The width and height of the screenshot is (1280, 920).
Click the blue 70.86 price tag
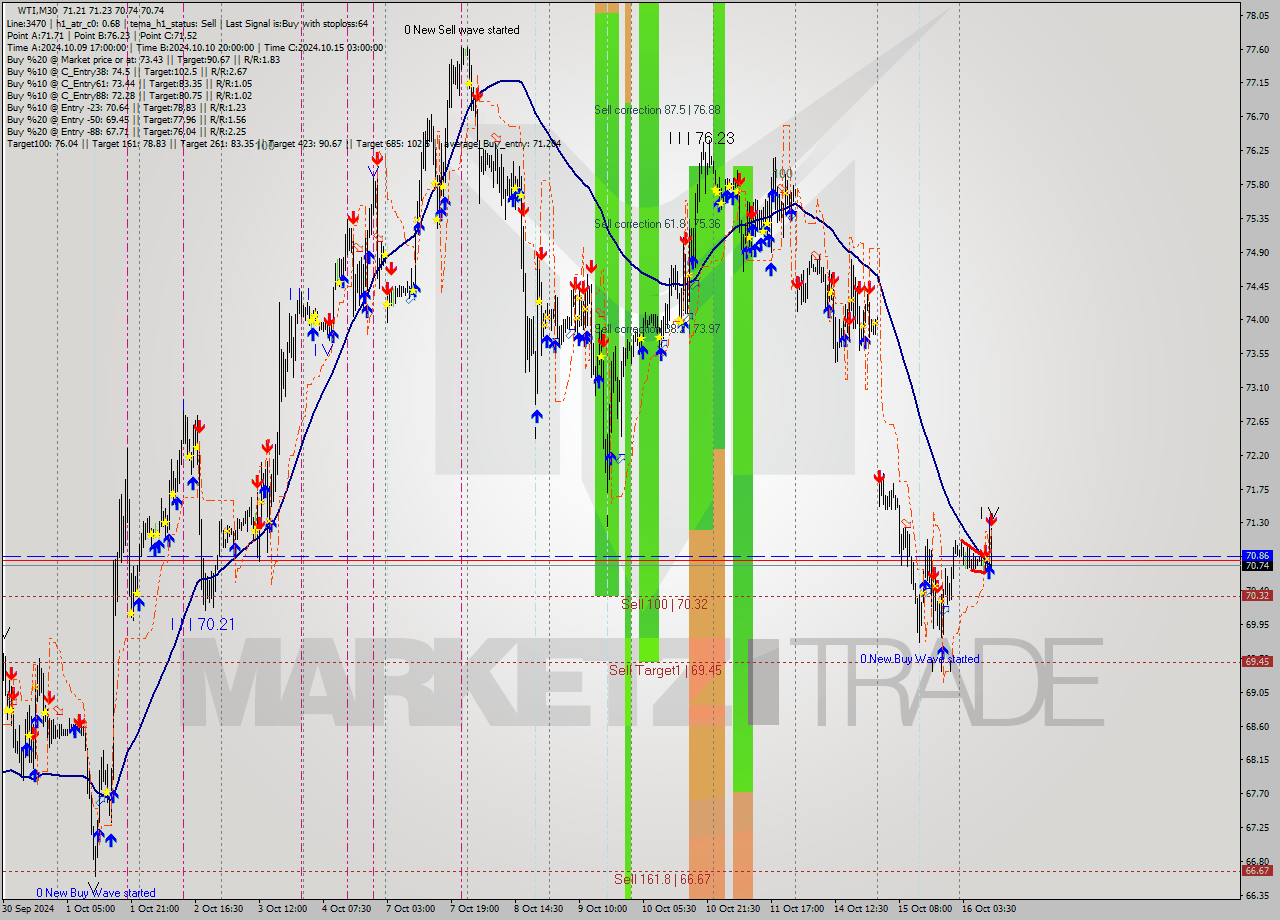pyautogui.click(x=1256, y=555)
